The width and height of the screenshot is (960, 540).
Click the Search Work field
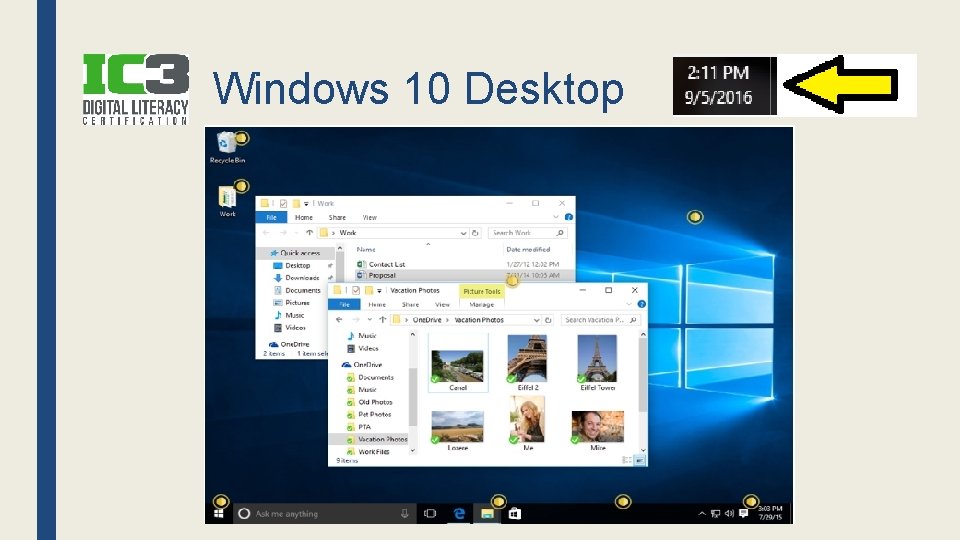(x=528, y=233)
